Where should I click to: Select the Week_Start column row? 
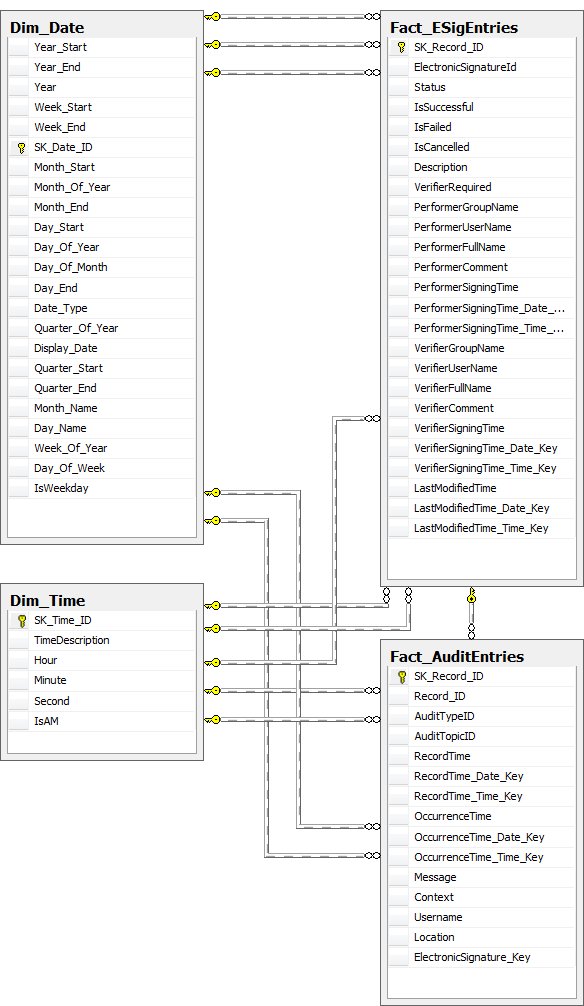point(101,107)
